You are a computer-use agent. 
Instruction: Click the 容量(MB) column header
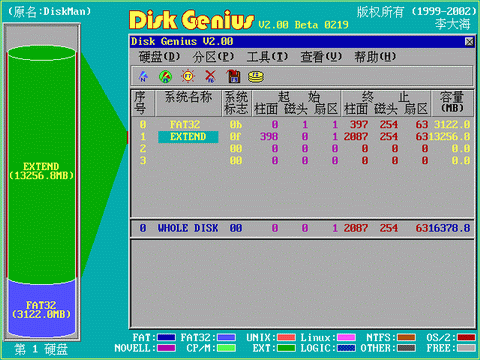click(x=452, y=102)
